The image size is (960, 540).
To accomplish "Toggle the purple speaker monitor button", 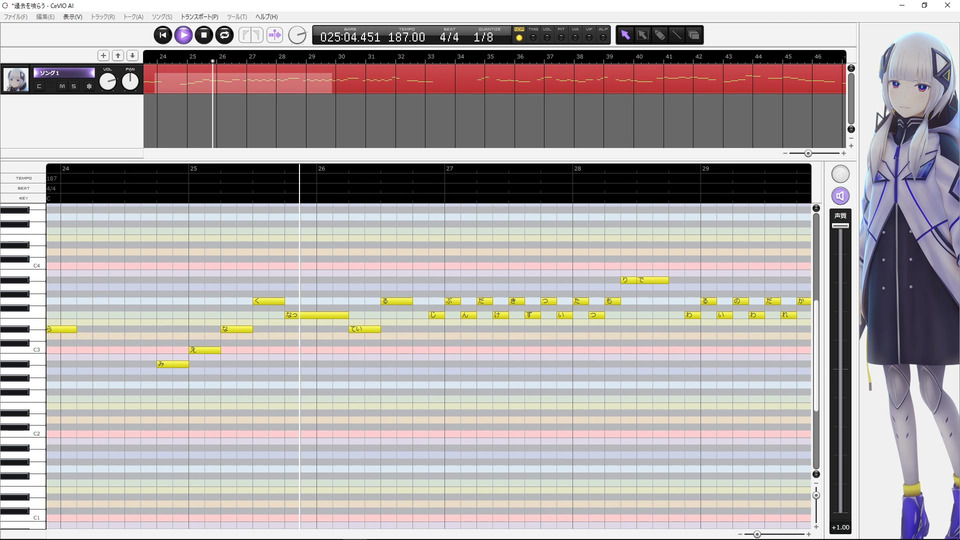I will [x=840, y=196].
